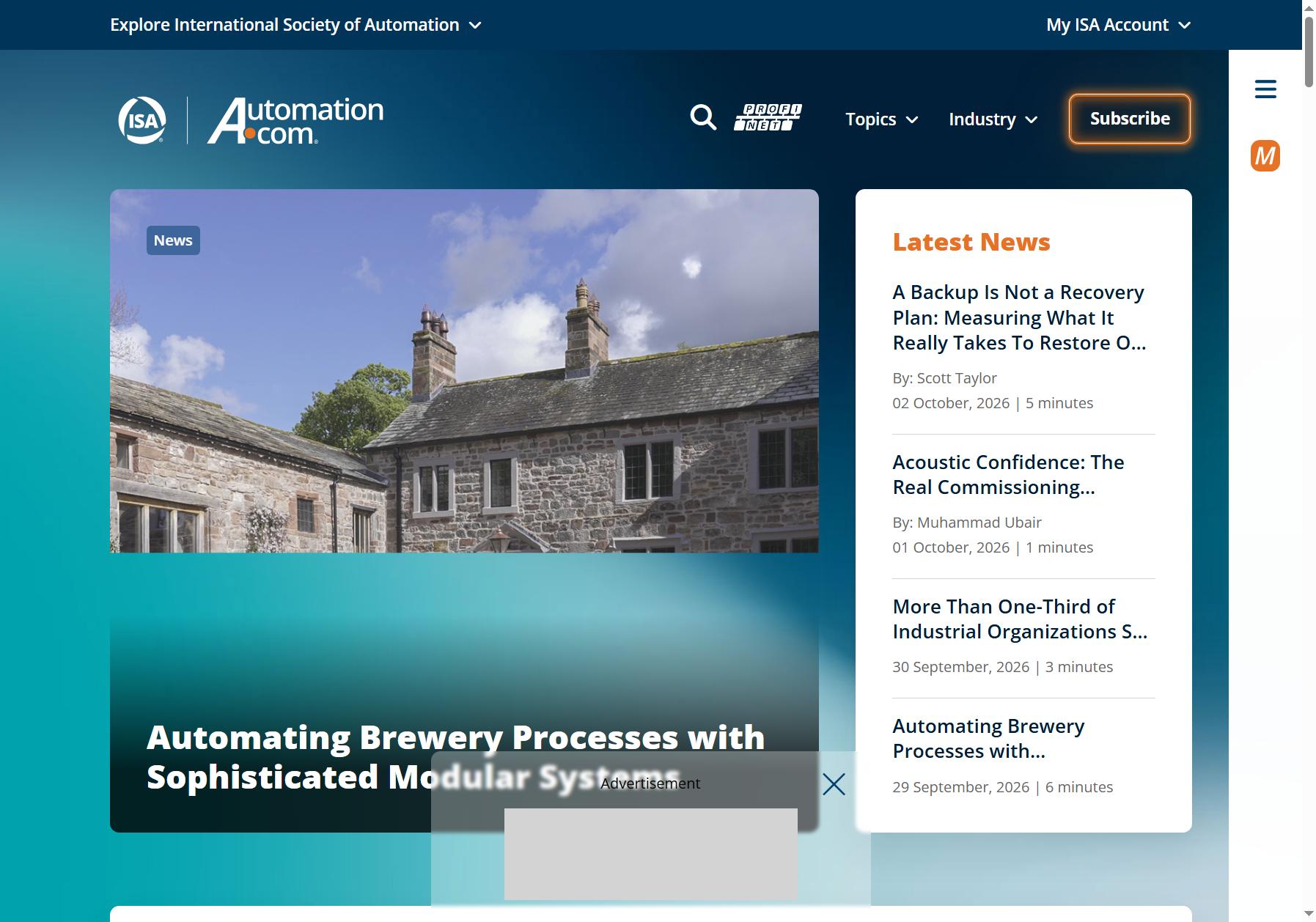Click the Automation.com logo
This screenshot has width=1316, height=922.
coord(295,120)
